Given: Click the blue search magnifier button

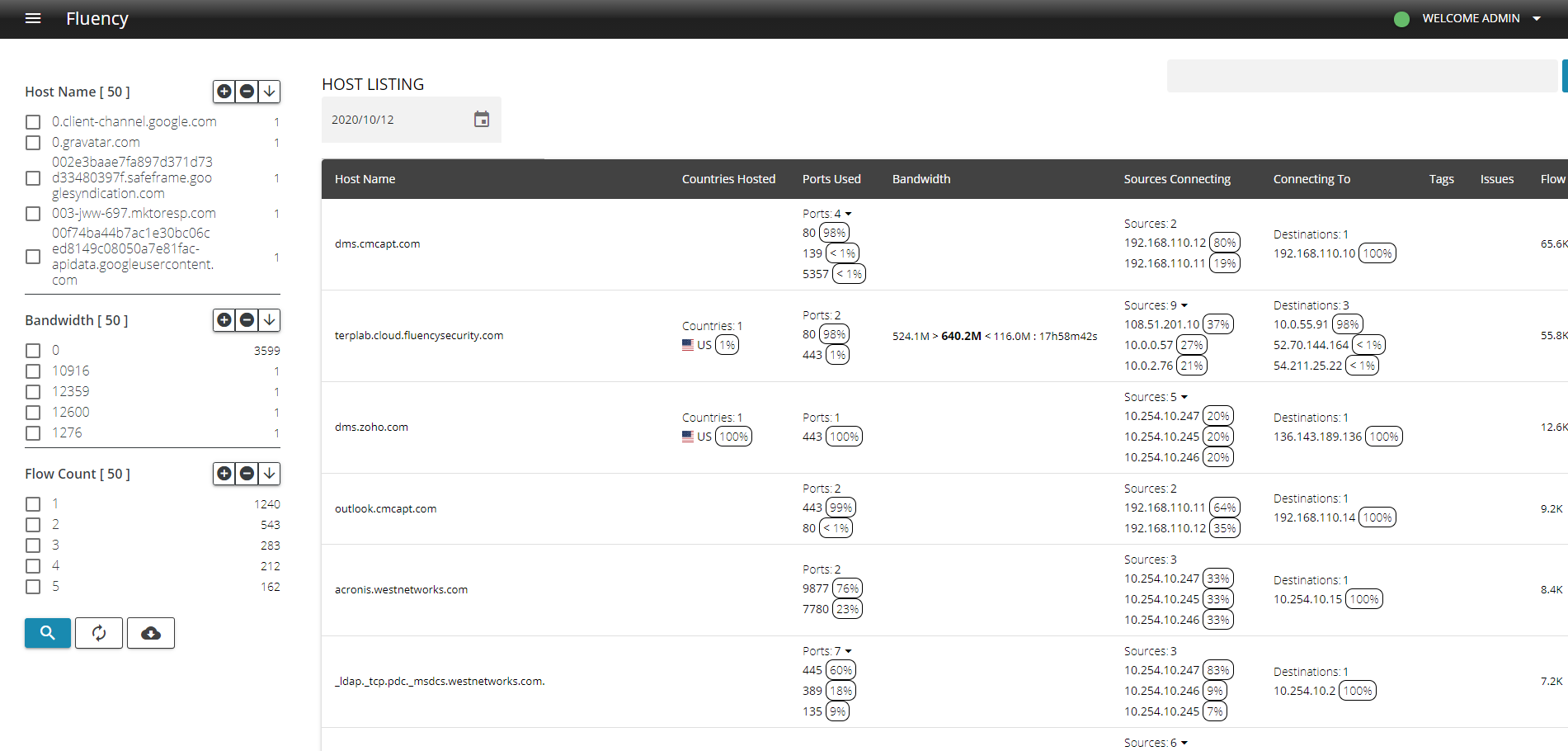Looking at the screenshot, I should click(48, 633).
